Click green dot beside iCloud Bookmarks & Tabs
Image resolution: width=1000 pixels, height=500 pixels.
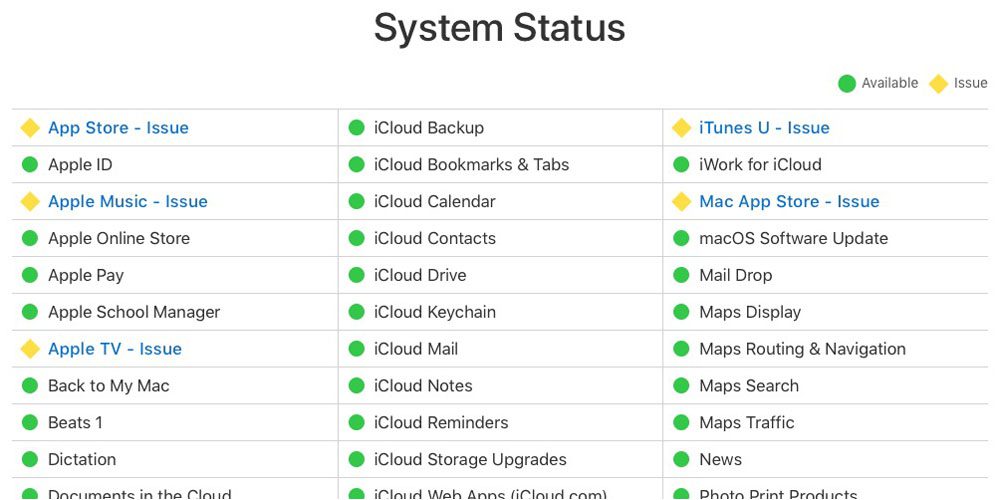pos(357,165)
